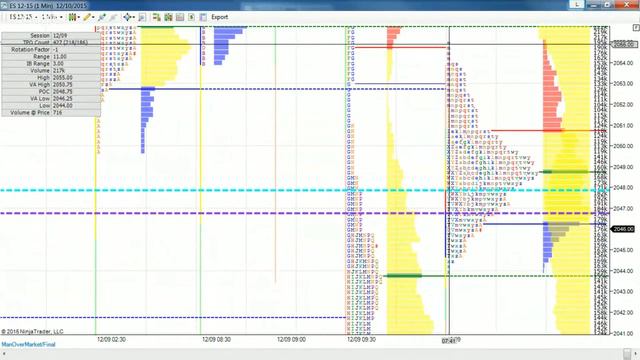Click the Session 12/09 row
Image resolution: width=640 pixels, height=360 pixels.
click(x=51, y=36)
